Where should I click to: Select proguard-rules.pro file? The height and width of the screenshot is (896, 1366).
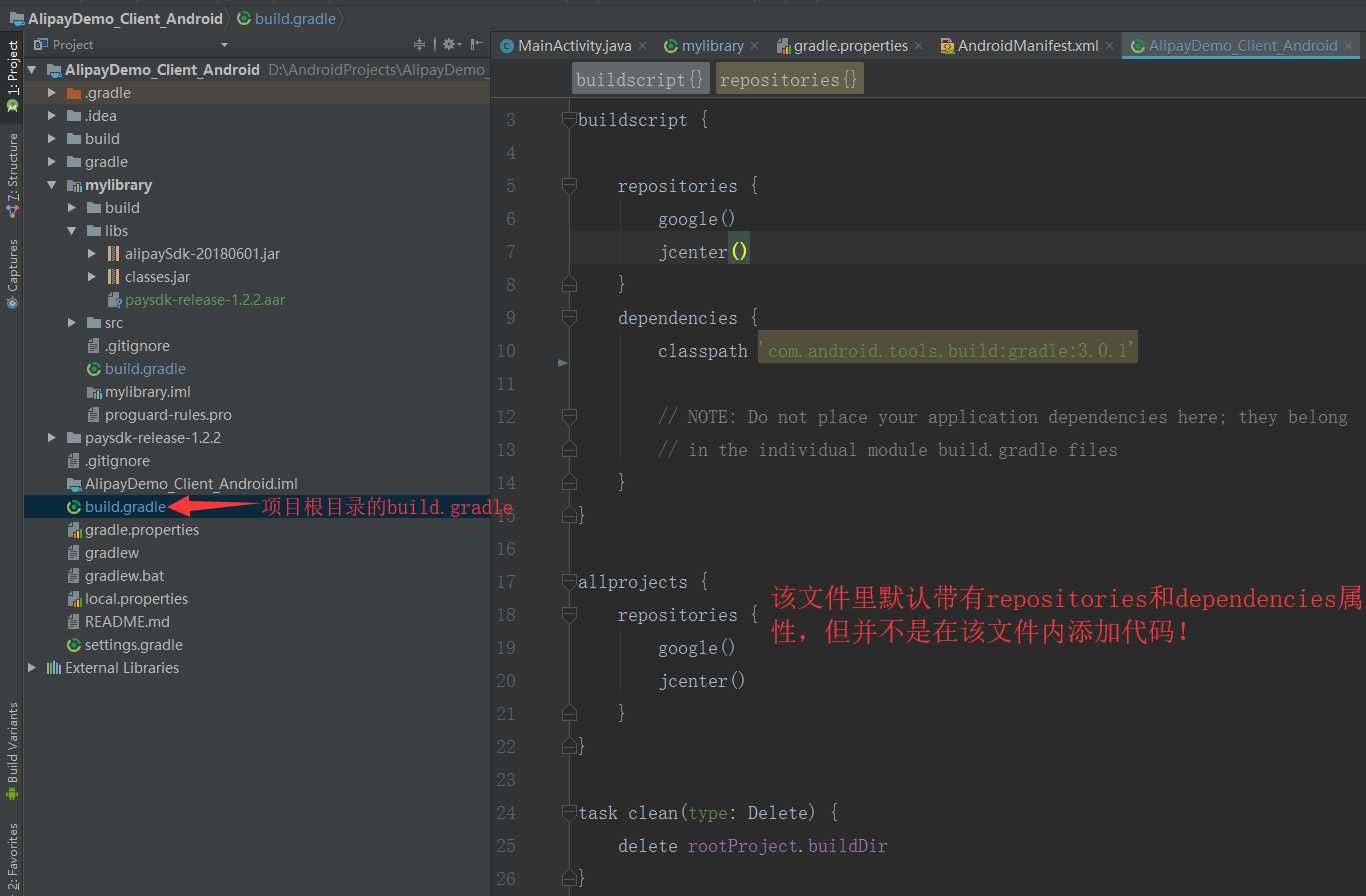168,415
